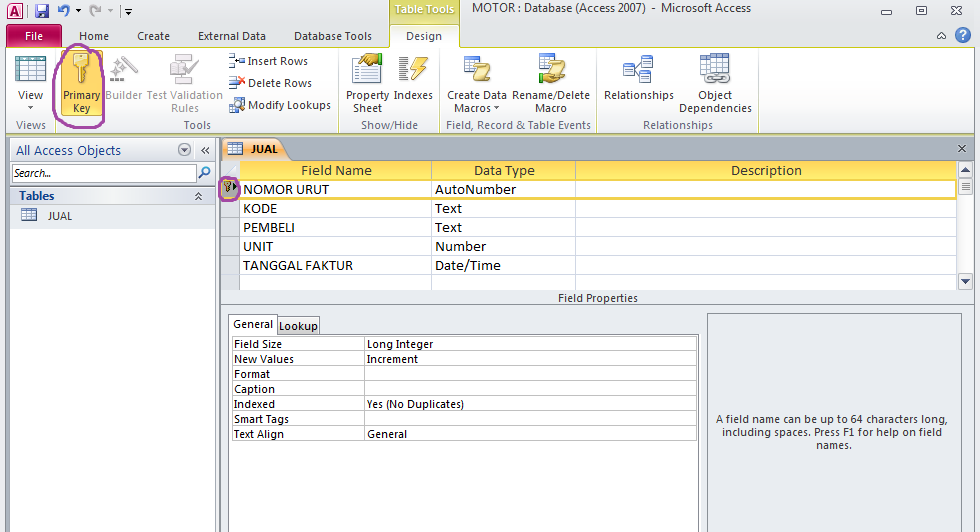Viewport: 980px width, 532px height.
Task: Switch to Database Tools tab
Action: pyautogui.click(x=332, y=36)
